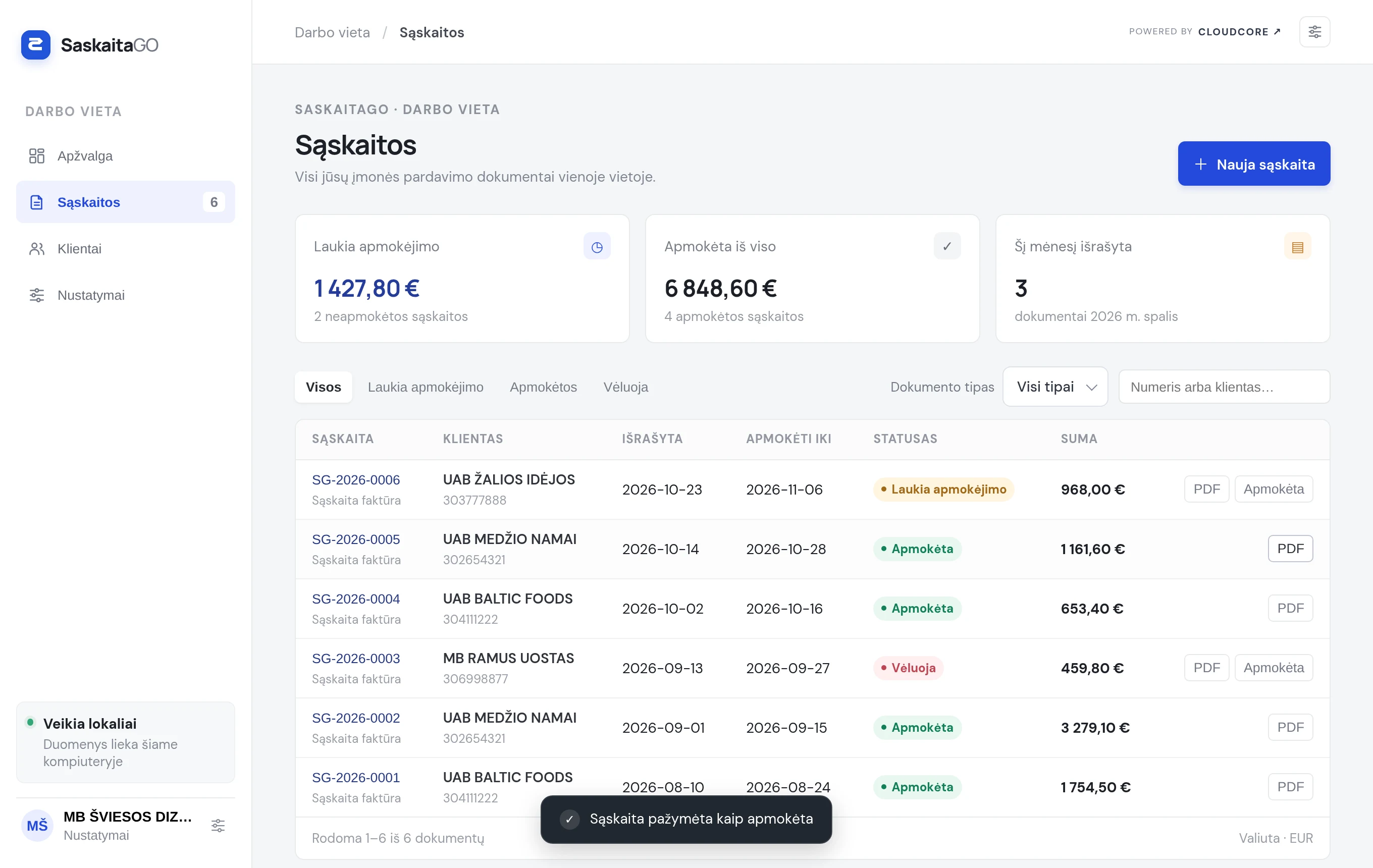The width and height of the screenshot is (1373, 868).
Task: Open Apžvalga dashboard in sidebar
Action: 126,155
